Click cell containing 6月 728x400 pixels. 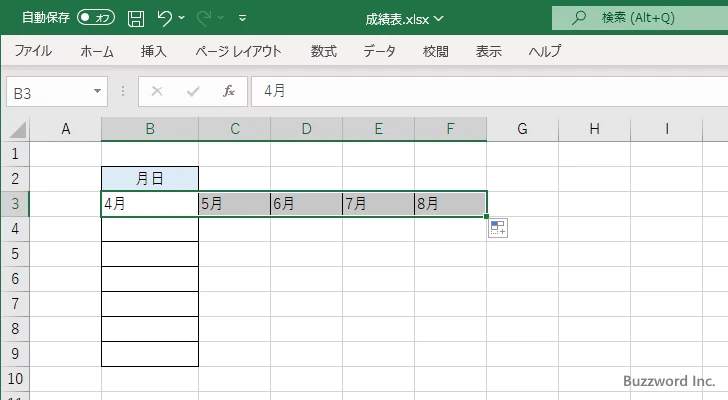pos(306,204)
